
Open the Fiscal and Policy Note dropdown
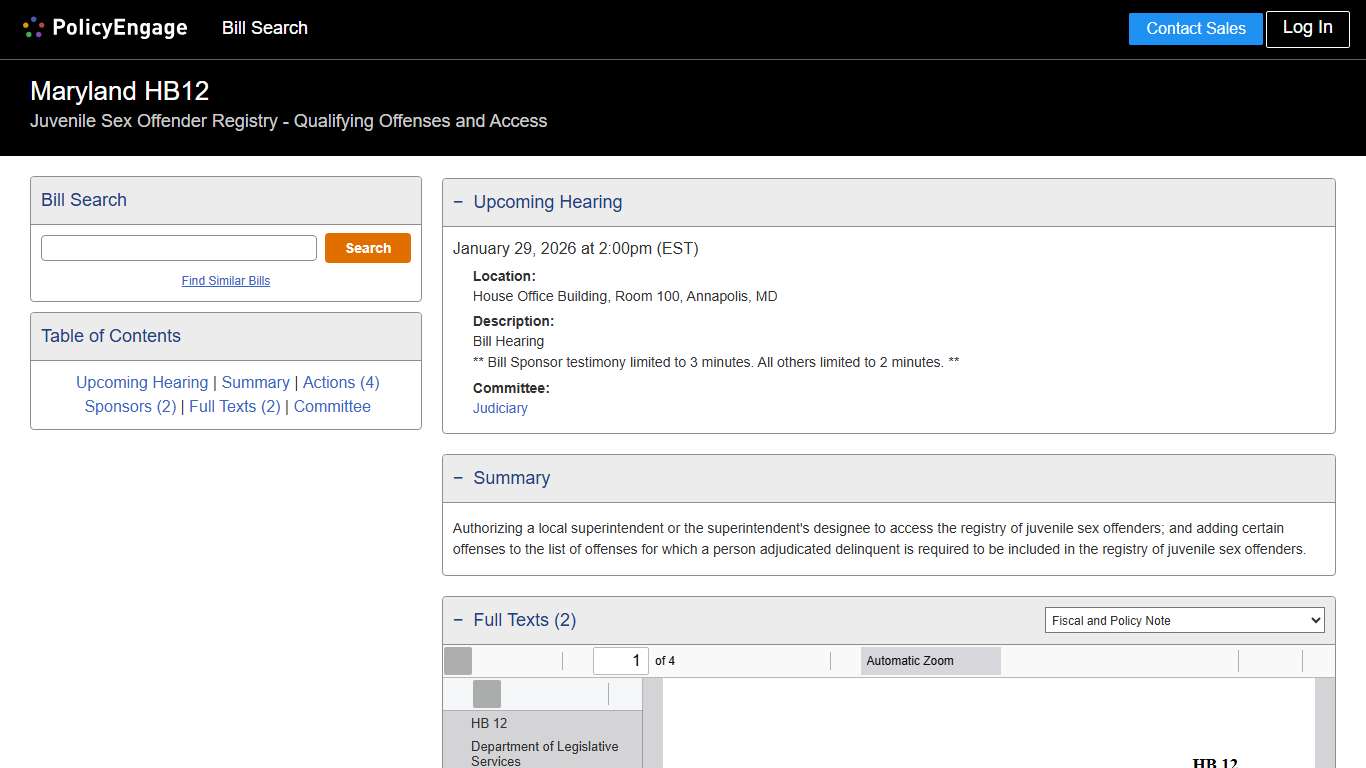pyautogui.click(x=1184, y=621)
